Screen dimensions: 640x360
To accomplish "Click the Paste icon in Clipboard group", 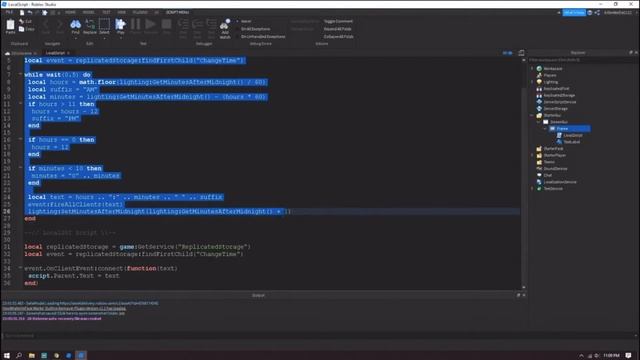I will (10, 24).
